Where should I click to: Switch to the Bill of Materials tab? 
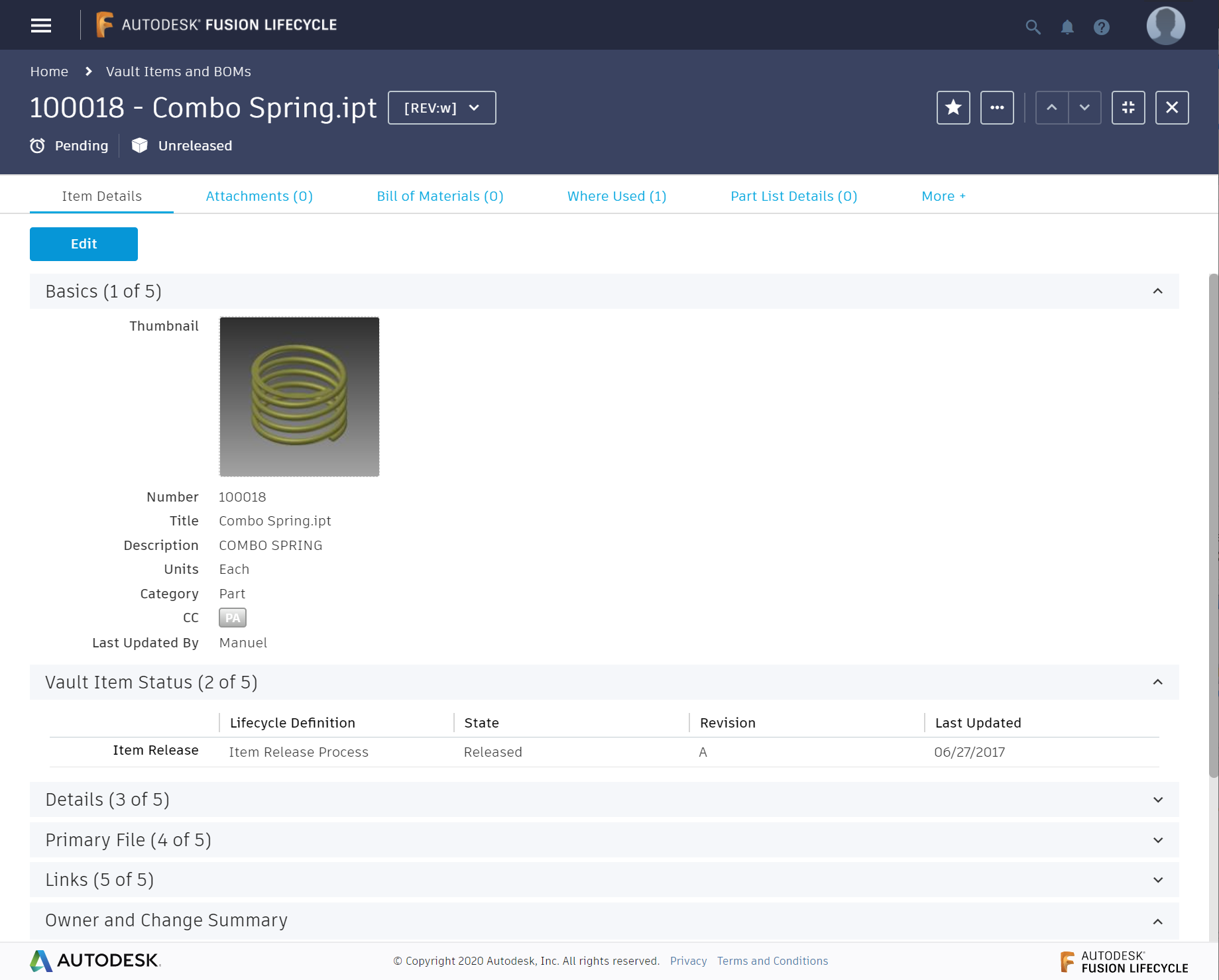click(440, 196)
